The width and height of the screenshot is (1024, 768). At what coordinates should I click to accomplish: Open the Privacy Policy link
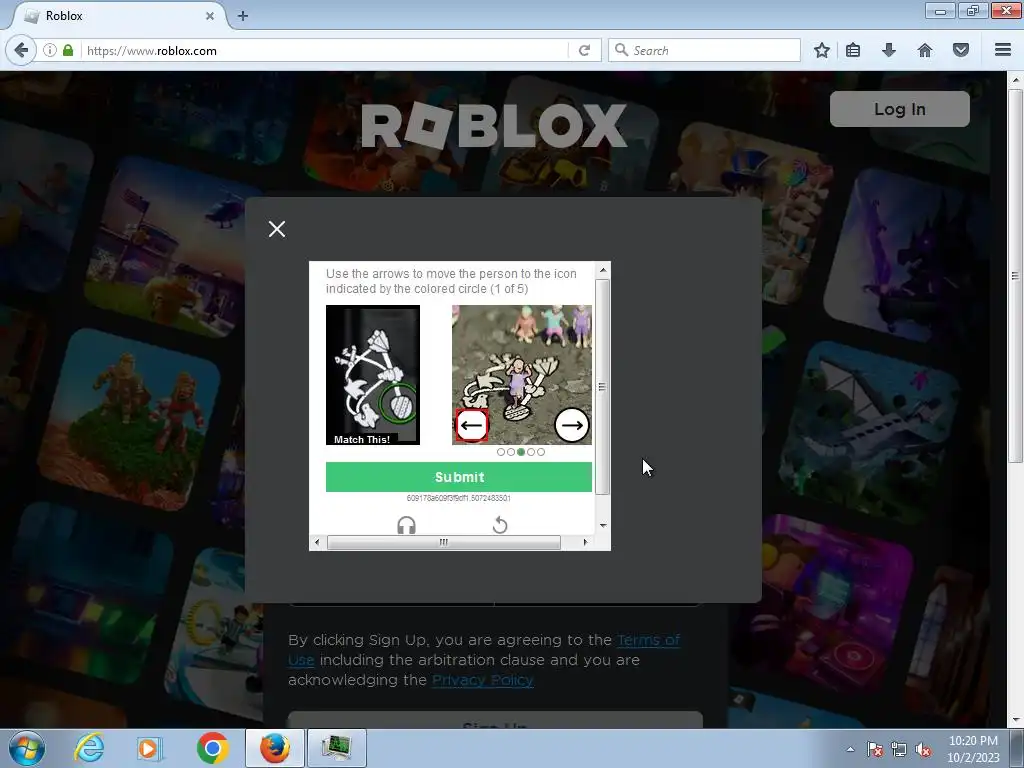[x=483, y=680]
